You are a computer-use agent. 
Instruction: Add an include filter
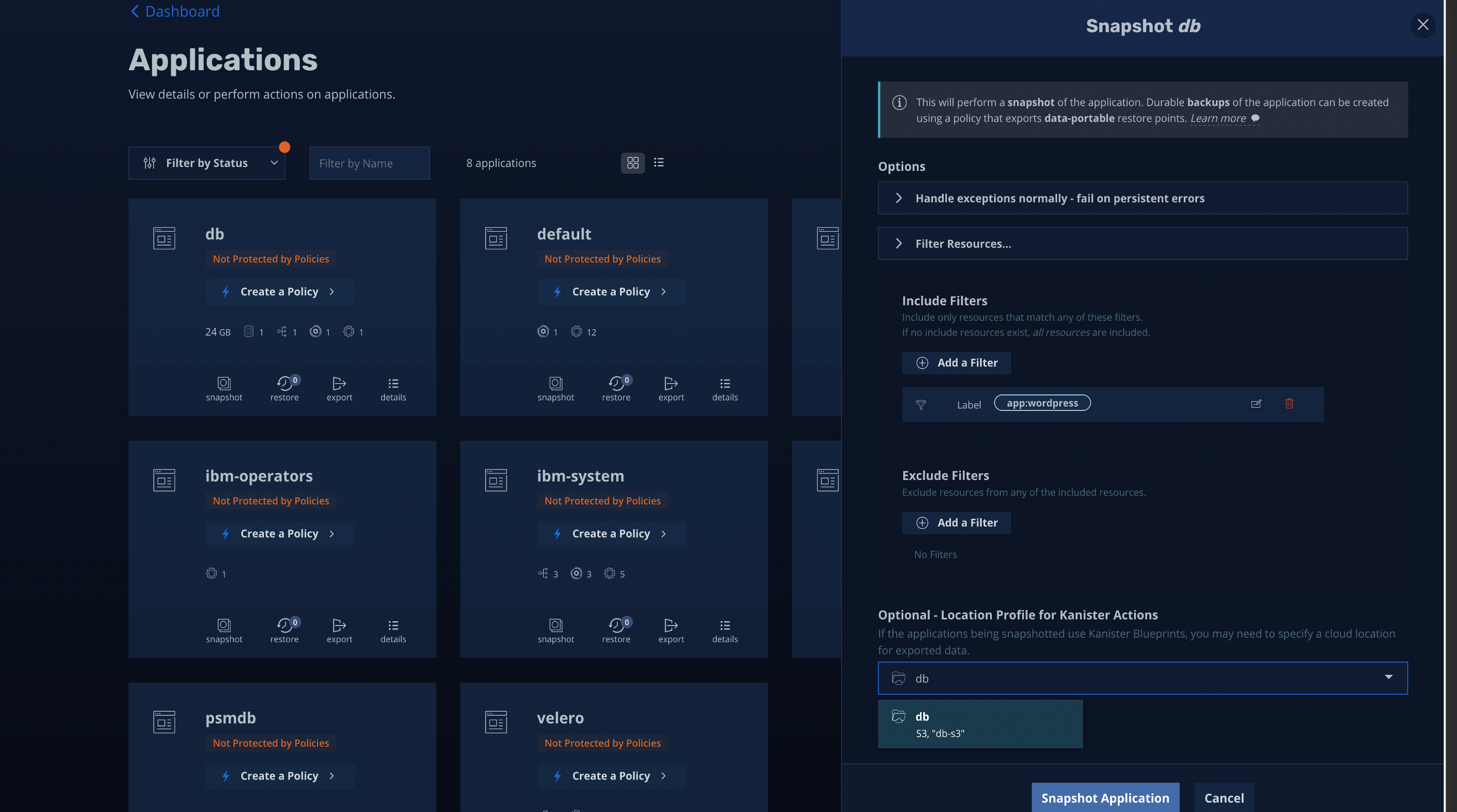956,363
